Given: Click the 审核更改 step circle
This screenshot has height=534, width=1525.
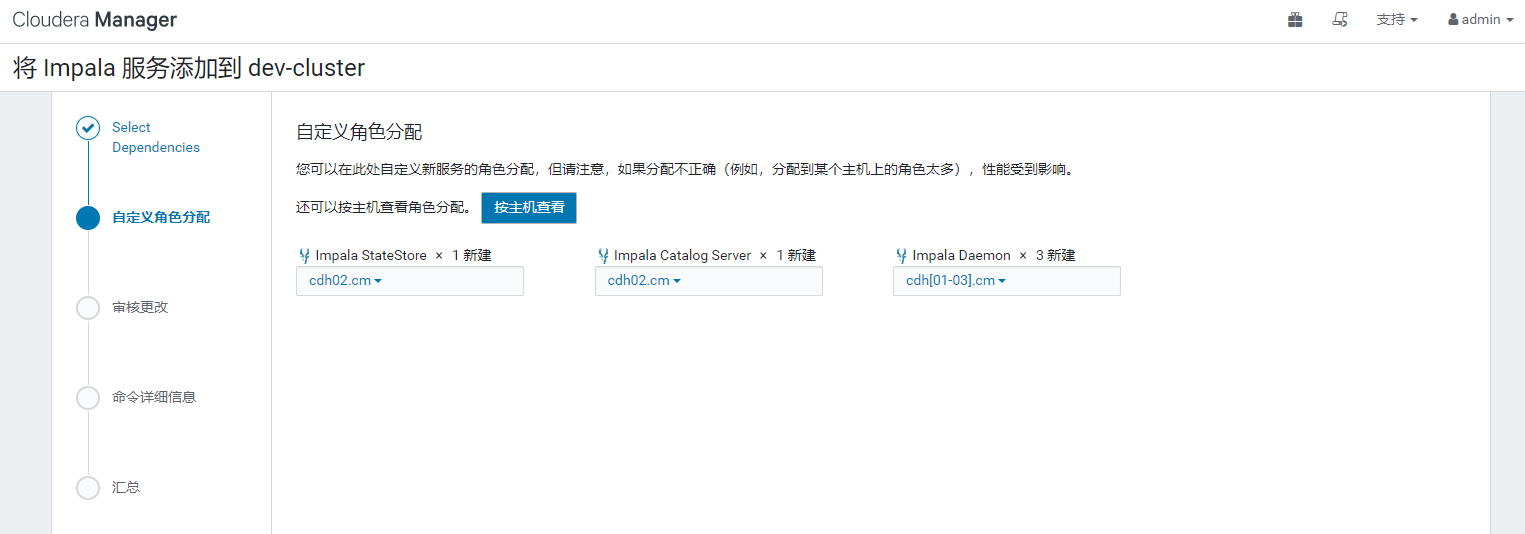Looking at the screenshot, I should click(x=88, y=308).
